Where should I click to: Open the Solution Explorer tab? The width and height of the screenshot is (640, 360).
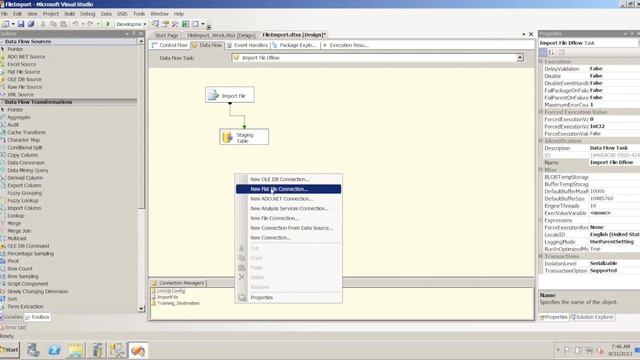(x=591, y=317)
